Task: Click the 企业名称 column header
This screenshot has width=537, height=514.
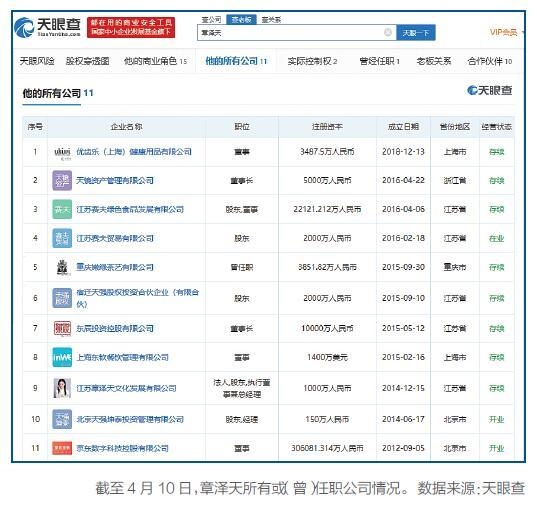Action: click(x=126, y=127)
